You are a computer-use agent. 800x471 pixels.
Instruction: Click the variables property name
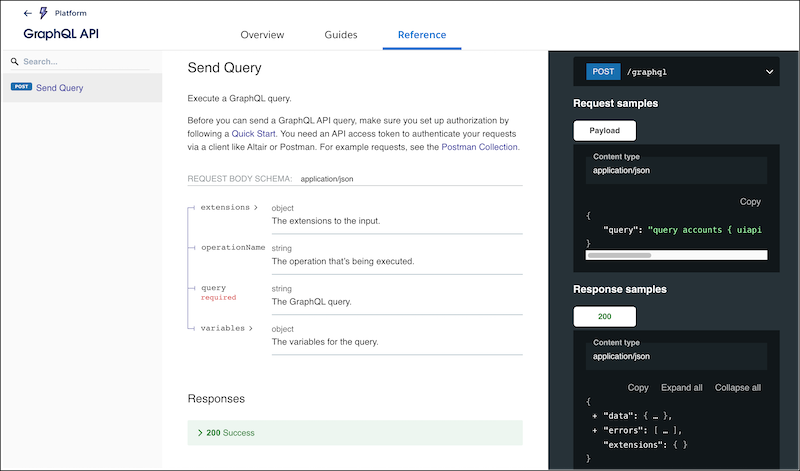point(222,328)
